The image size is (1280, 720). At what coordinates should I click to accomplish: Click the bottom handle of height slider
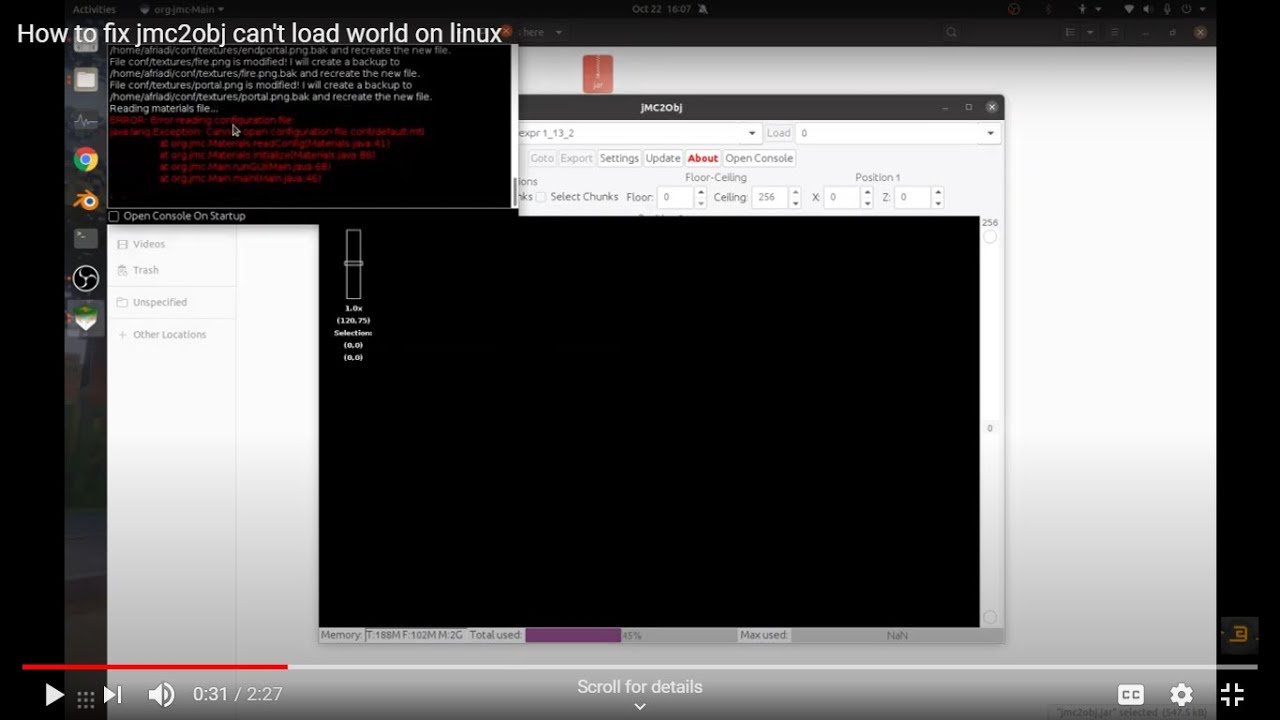pos(989,617)
